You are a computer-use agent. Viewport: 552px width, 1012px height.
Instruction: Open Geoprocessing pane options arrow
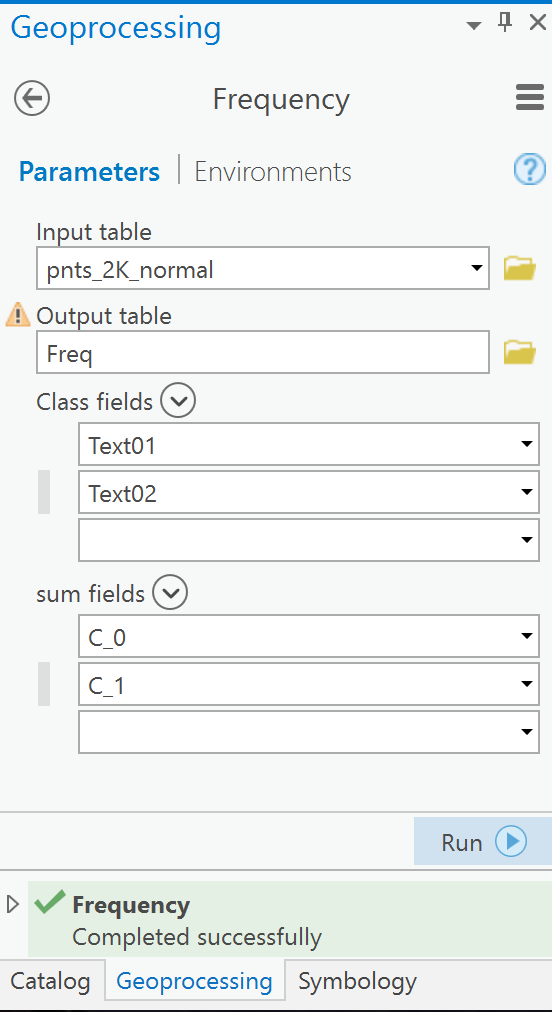(474, 26)
